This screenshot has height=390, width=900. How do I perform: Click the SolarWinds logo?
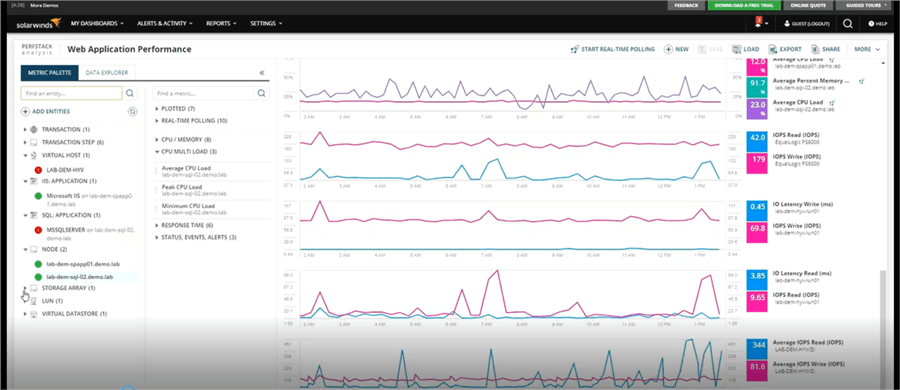(x=38, y=23)
